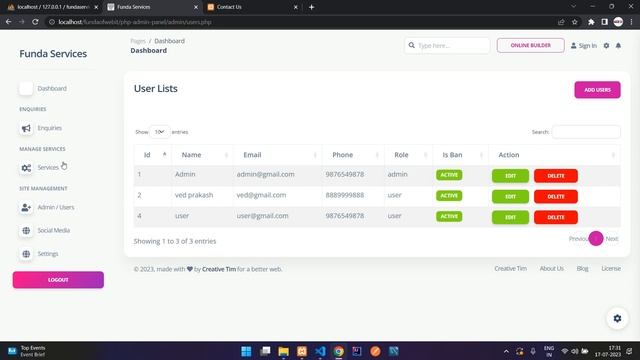
Task: Open the browser extensions puzzle icon
Action: (x=591, y=22)
